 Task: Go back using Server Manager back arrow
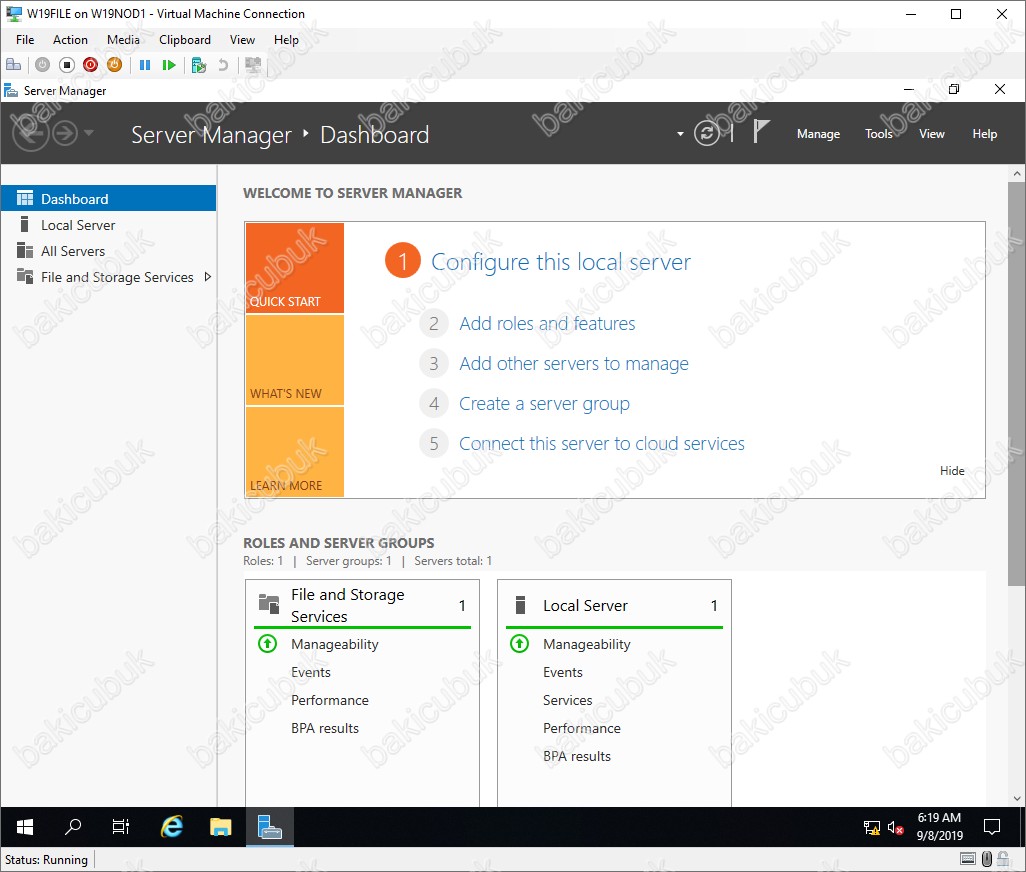coord(30,133)
